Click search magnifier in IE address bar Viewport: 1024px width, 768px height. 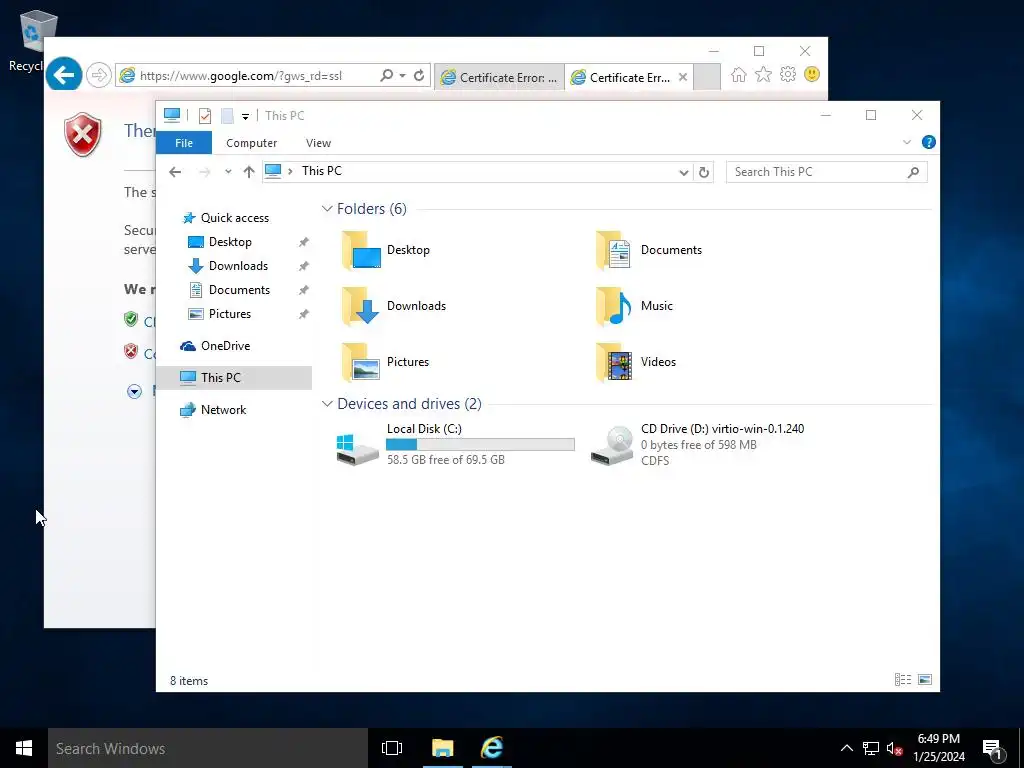[x=387, y=75]
